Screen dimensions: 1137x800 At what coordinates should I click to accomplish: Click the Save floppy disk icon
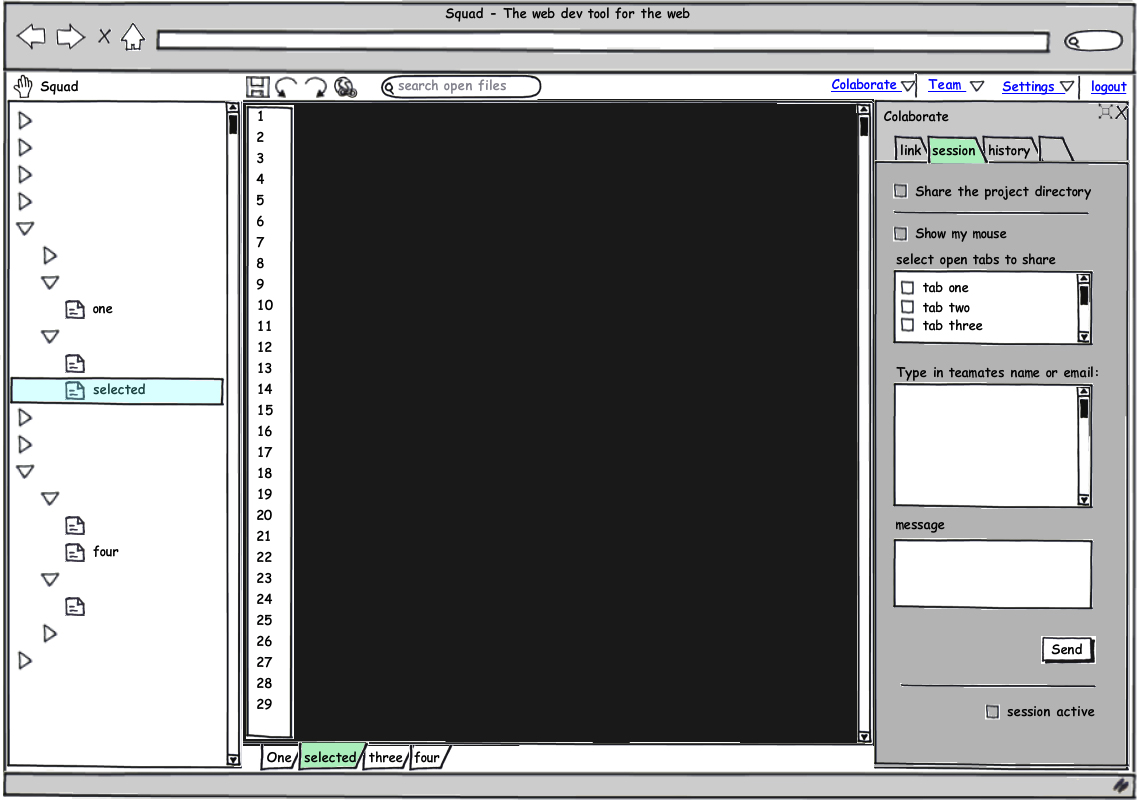(x=257, y=87)
